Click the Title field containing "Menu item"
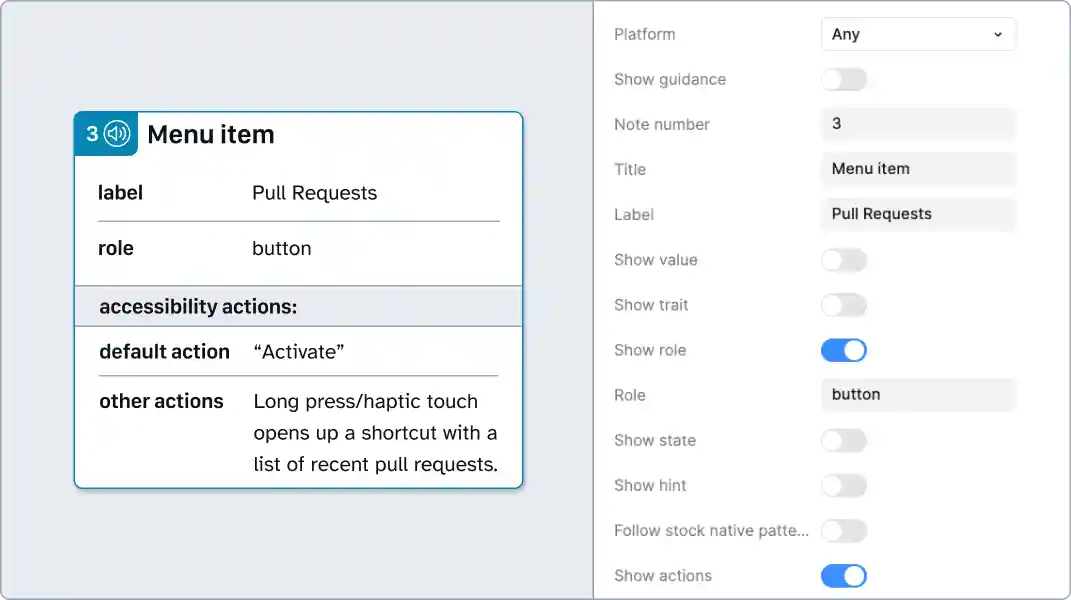1071x600 pixels. [917, 169]
